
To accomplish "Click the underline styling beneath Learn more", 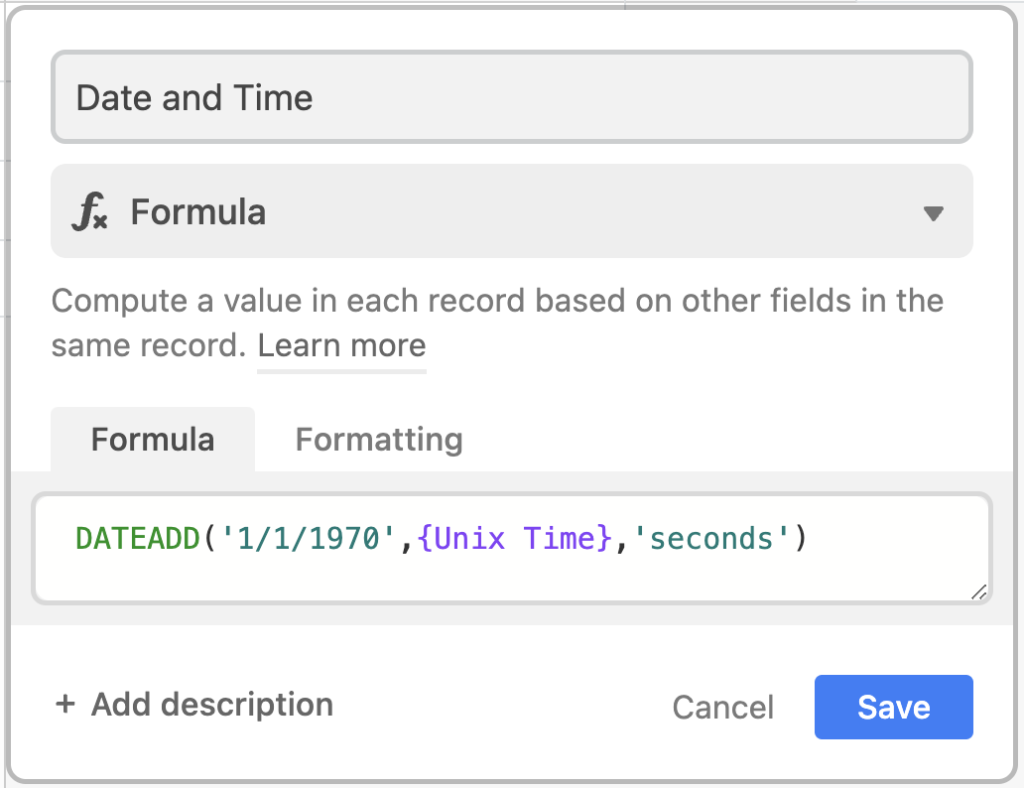I will point(341,368).
